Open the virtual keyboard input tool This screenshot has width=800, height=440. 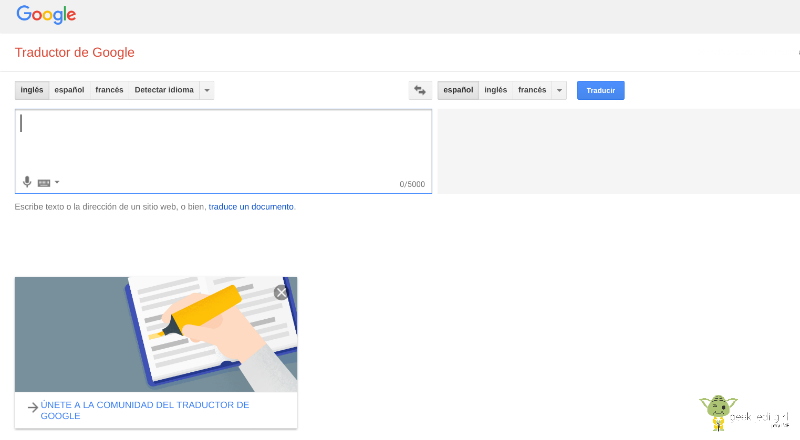44,183
